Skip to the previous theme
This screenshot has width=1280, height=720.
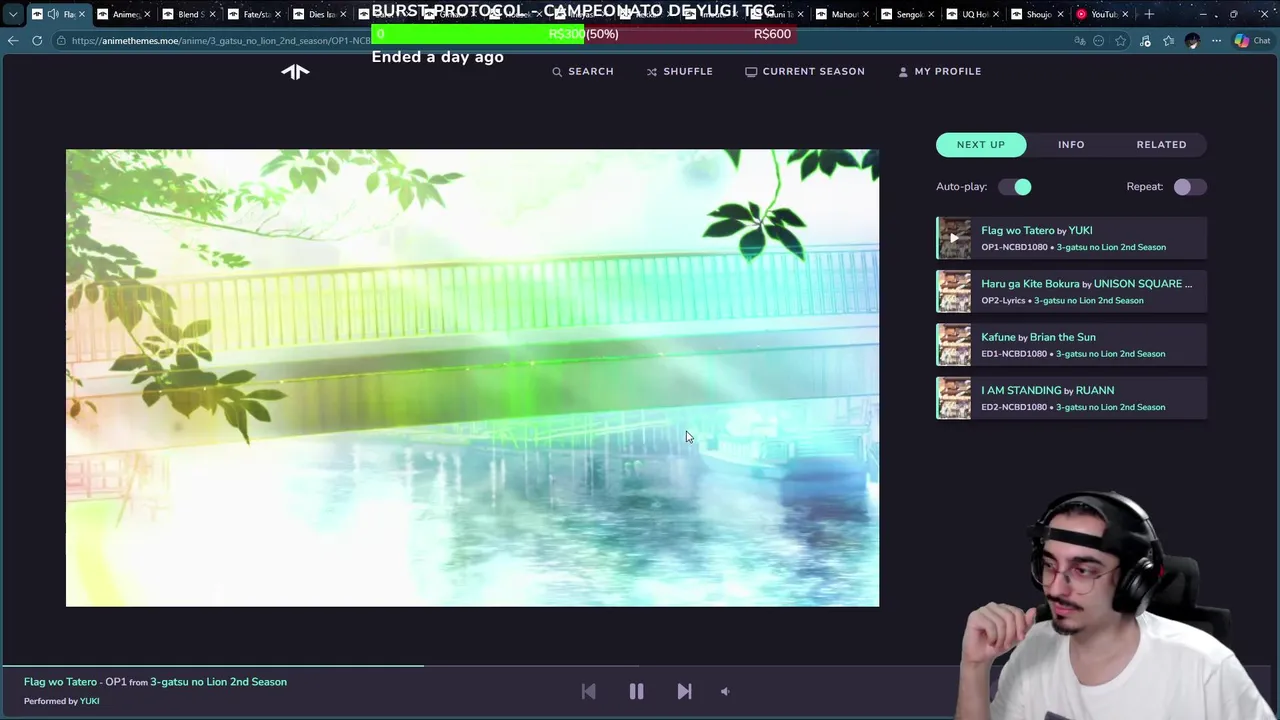(588, 691)
